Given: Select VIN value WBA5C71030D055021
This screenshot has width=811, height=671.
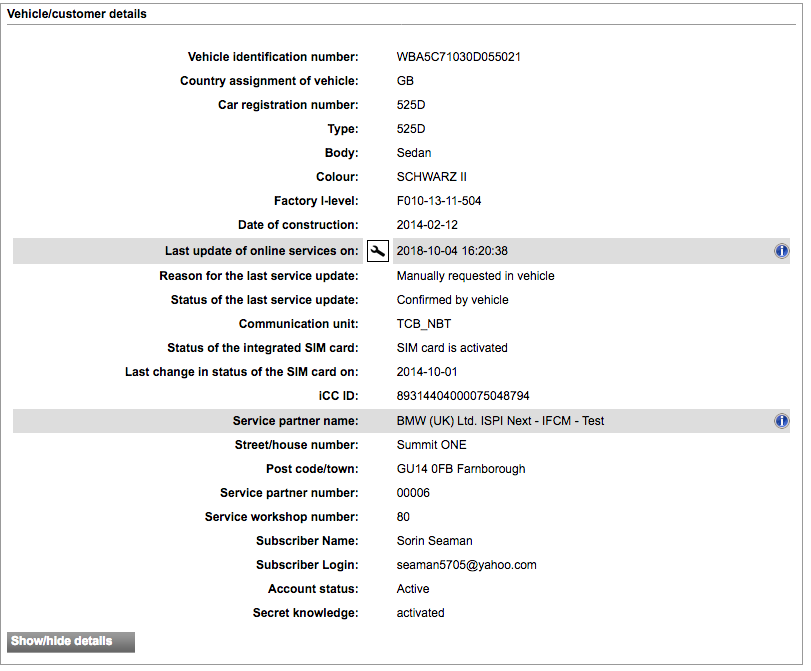Looking at the screenshot, I should point(458,57).
